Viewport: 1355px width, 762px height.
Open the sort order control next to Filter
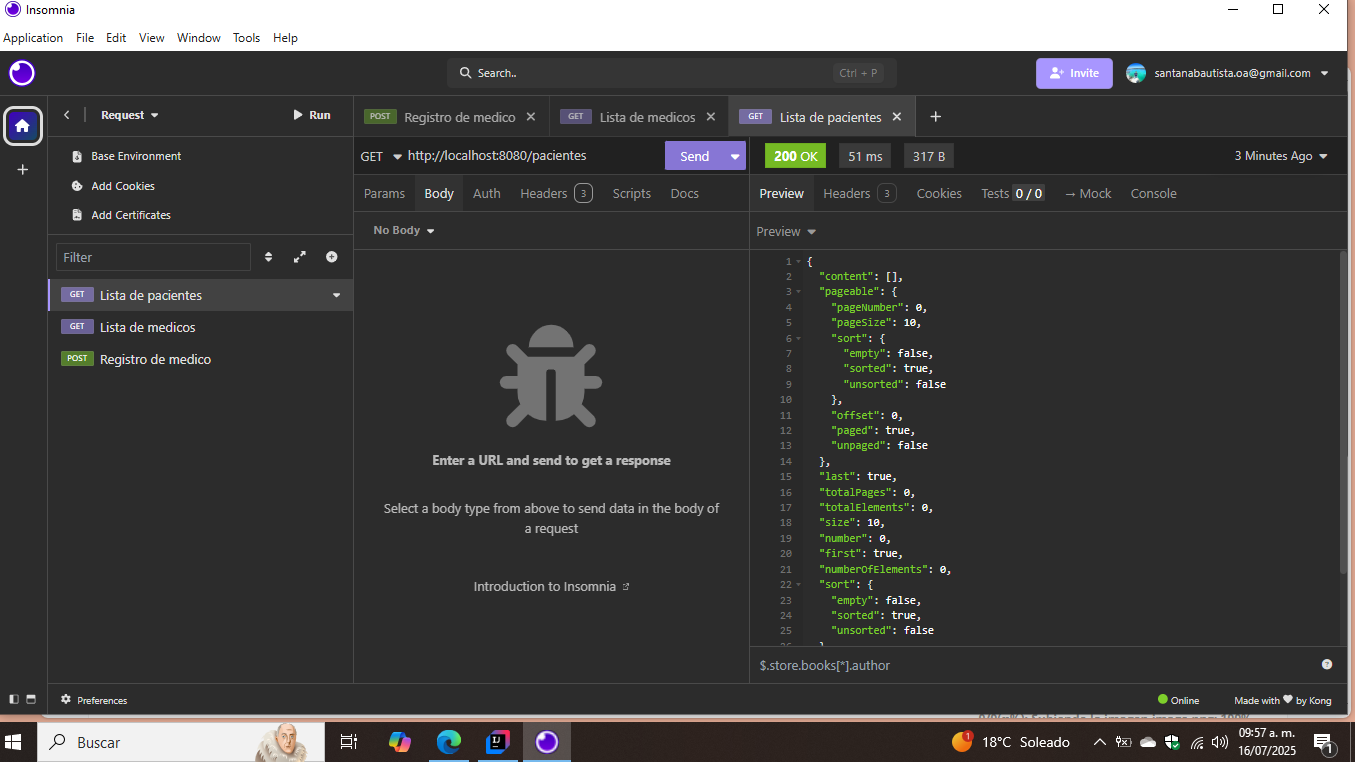(x=268, y=257)
